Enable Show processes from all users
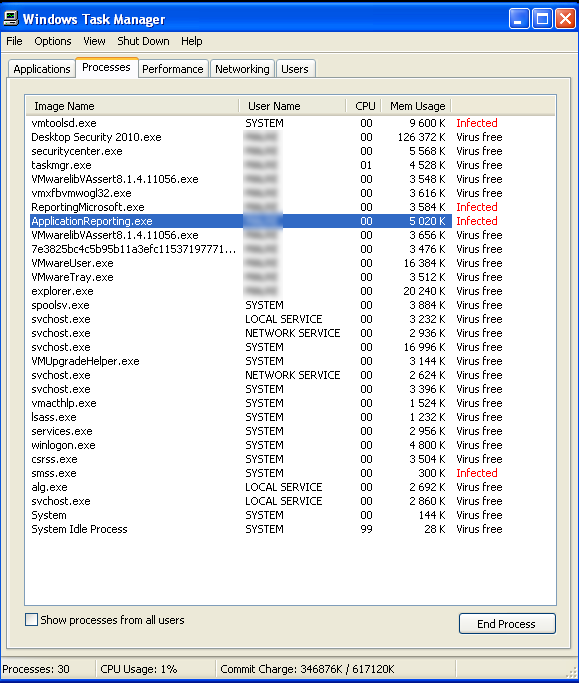Image resolution: width=579 pixels, height=683 pixels. tap(31, 619)
